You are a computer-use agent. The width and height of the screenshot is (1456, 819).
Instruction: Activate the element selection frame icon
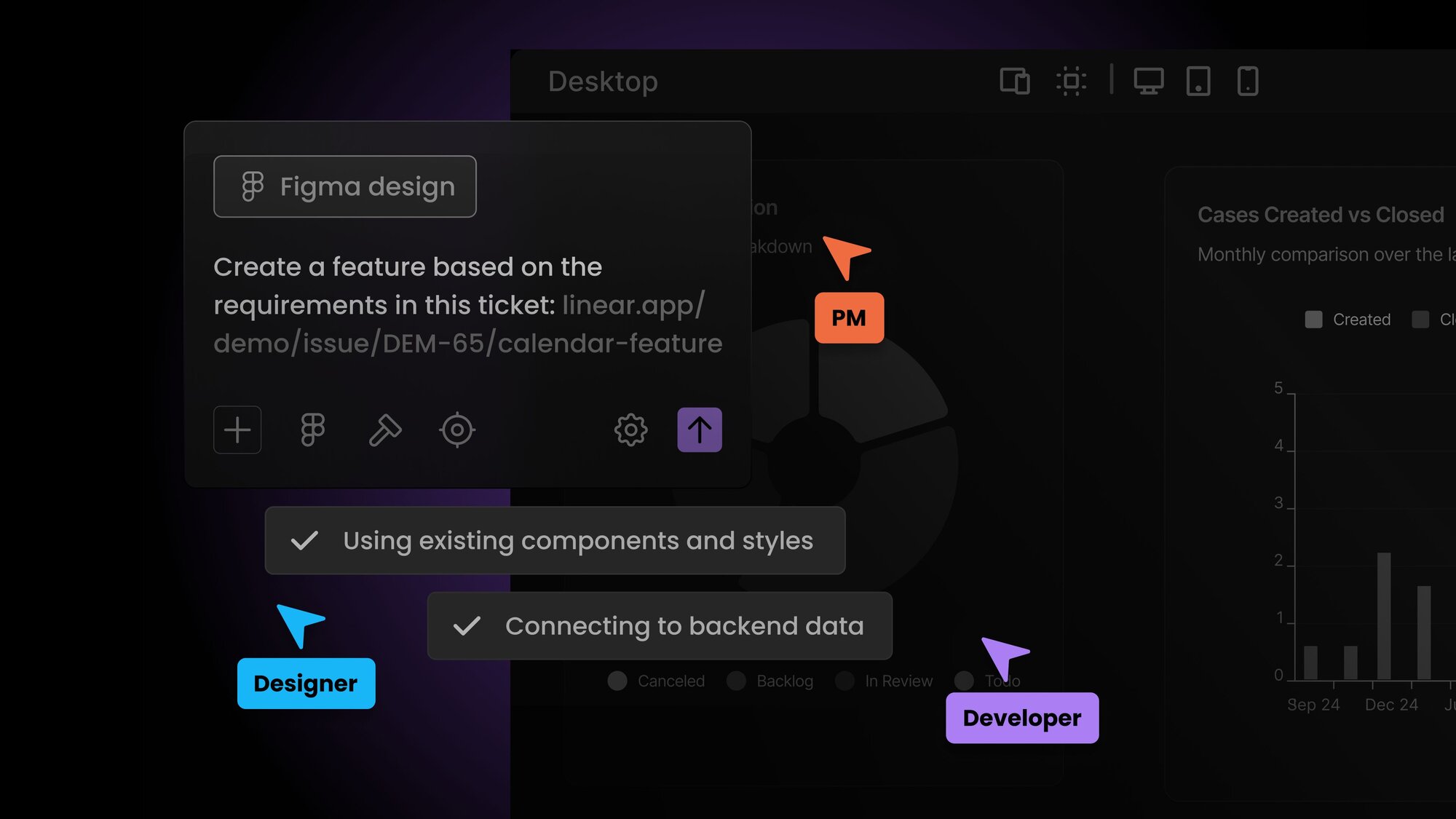point(1071,81)
